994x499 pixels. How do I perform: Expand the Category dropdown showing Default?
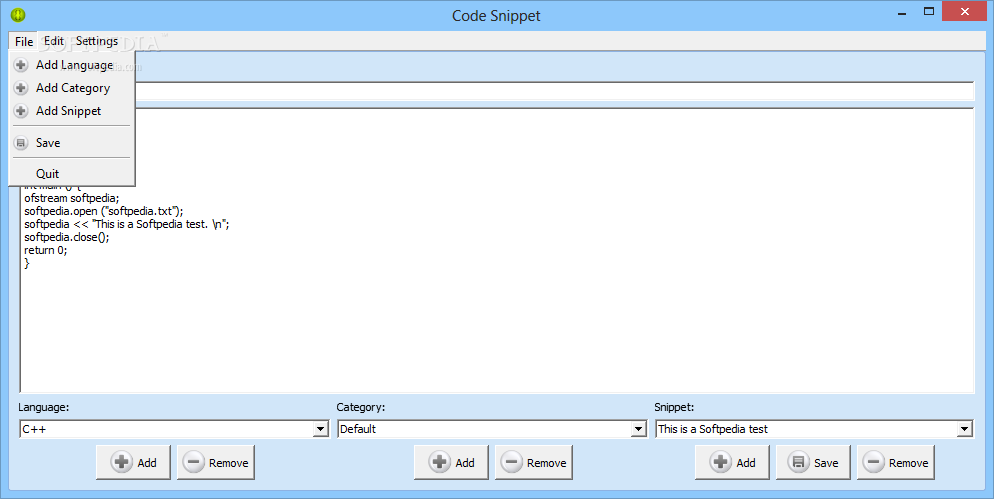coord(638,429)
